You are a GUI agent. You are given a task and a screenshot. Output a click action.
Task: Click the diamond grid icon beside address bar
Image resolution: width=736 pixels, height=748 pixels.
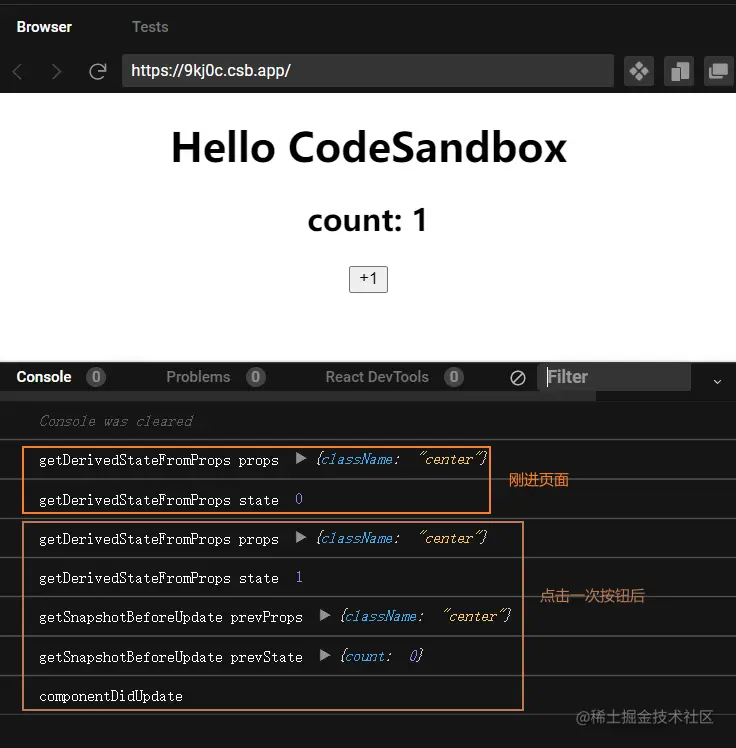coord(639,71)
